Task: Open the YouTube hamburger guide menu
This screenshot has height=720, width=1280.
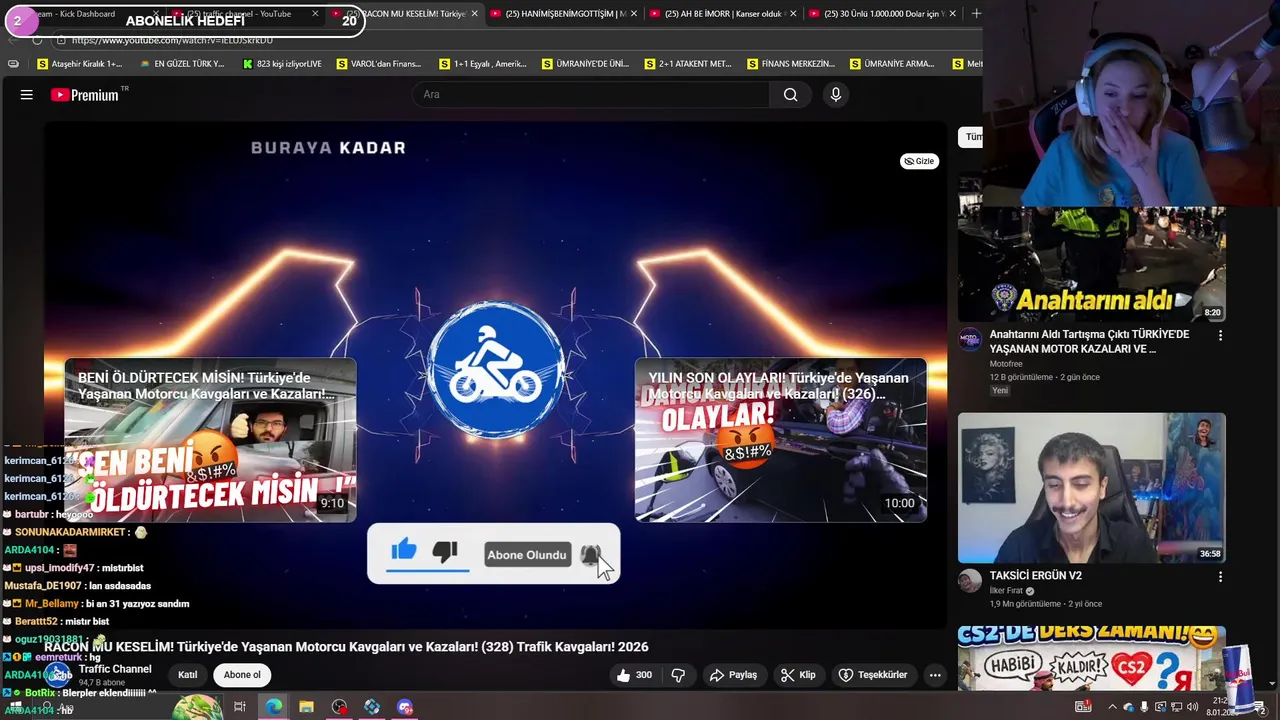Action: [27, 95]
